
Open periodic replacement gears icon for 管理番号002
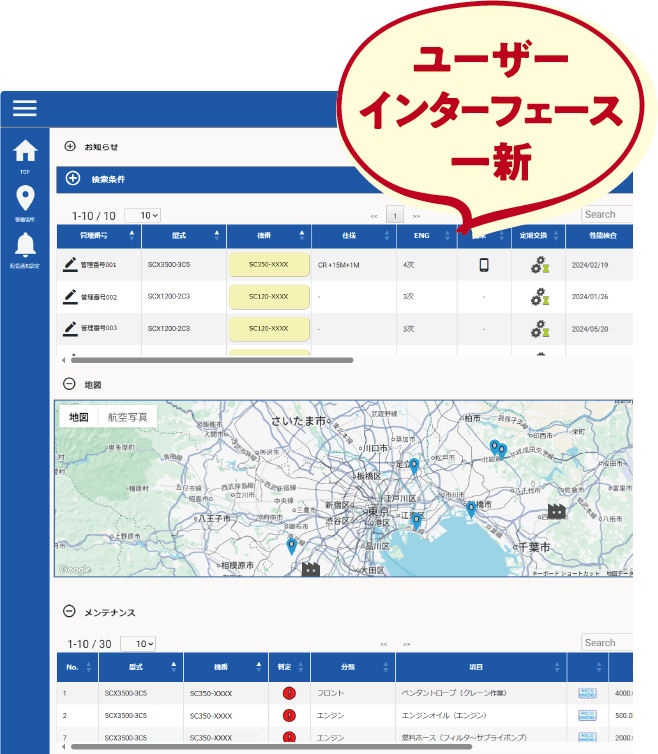click(540, 297)
